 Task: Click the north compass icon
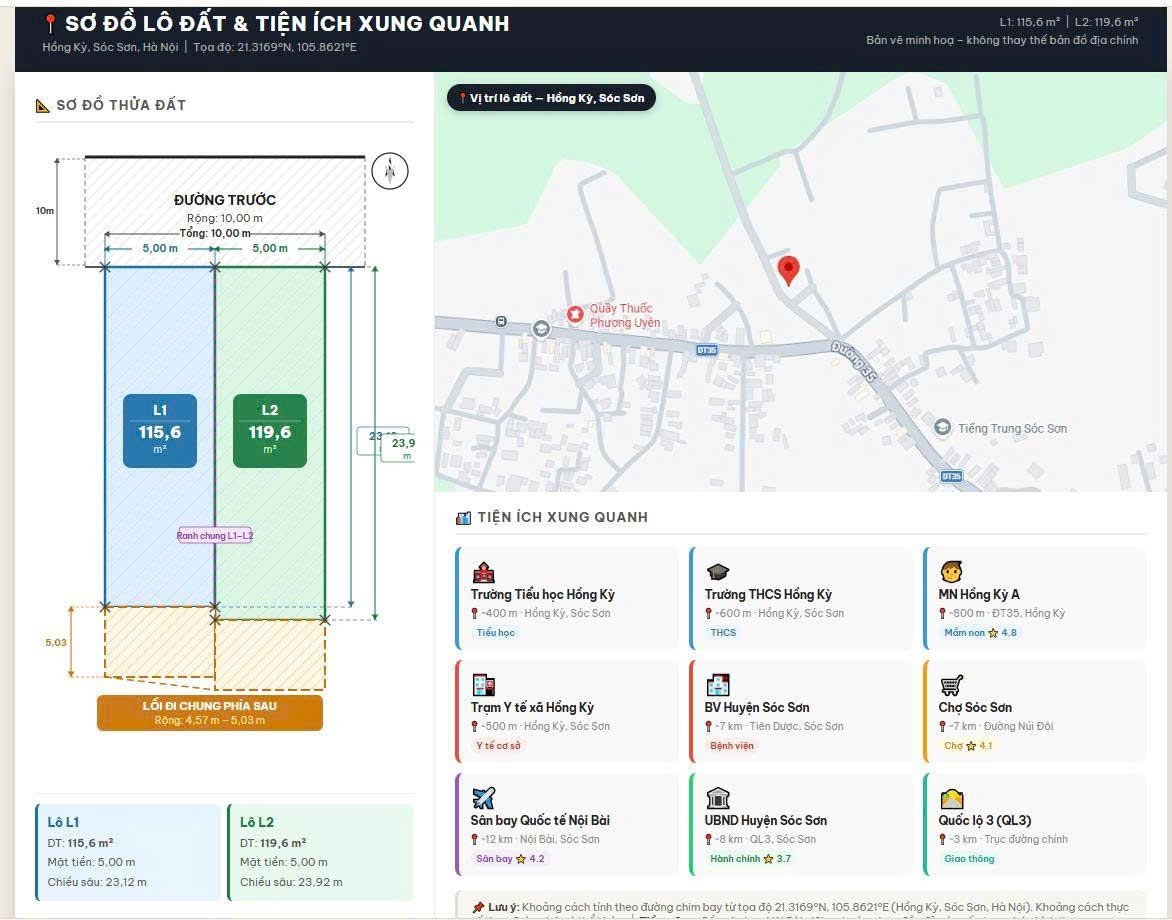[390, 171]
